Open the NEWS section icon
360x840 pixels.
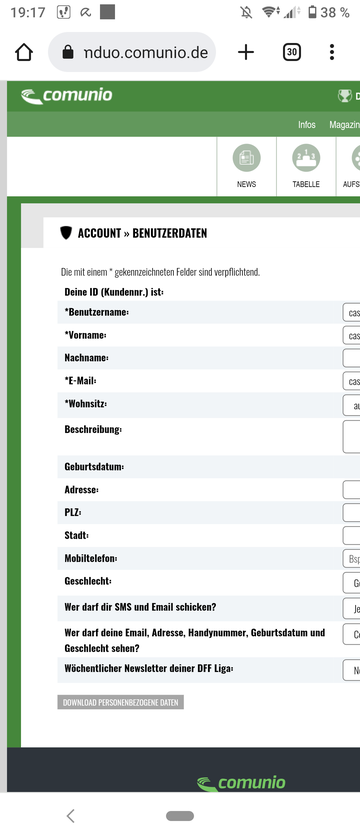pyautogui.click(x=246, y=167)
